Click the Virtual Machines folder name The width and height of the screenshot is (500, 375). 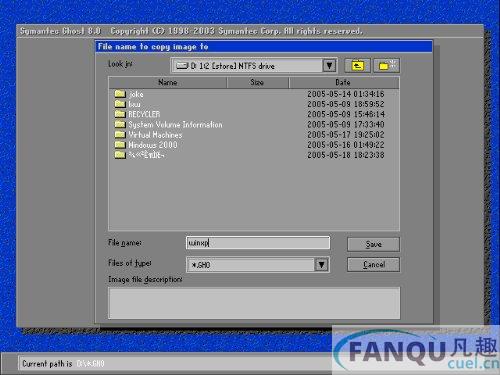coord(155,135)
